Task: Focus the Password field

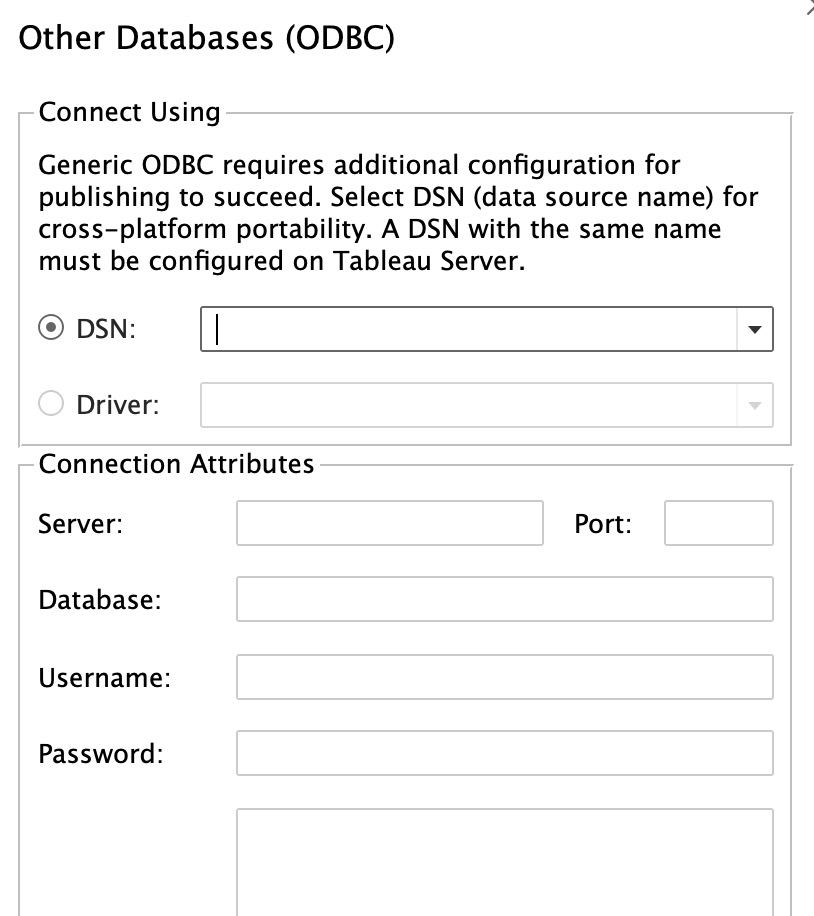Action: point(505,753)
